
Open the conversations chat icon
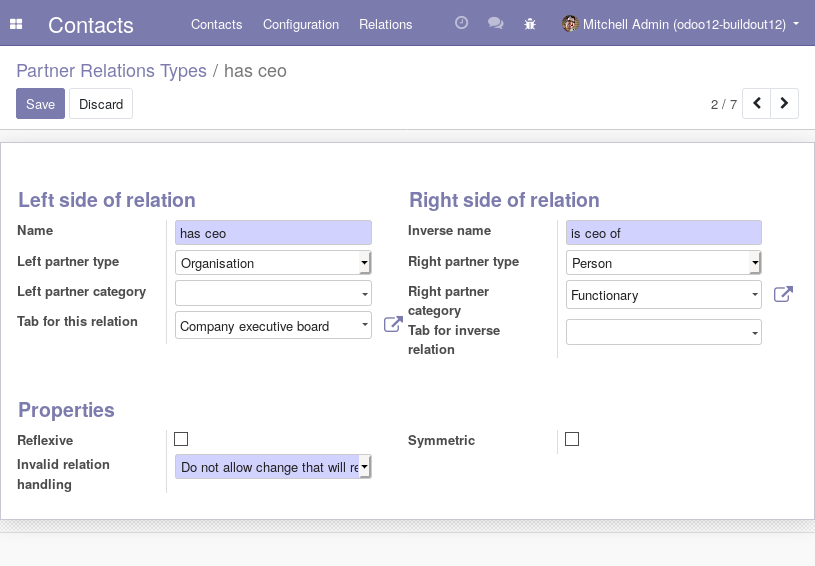coord(495,24)
